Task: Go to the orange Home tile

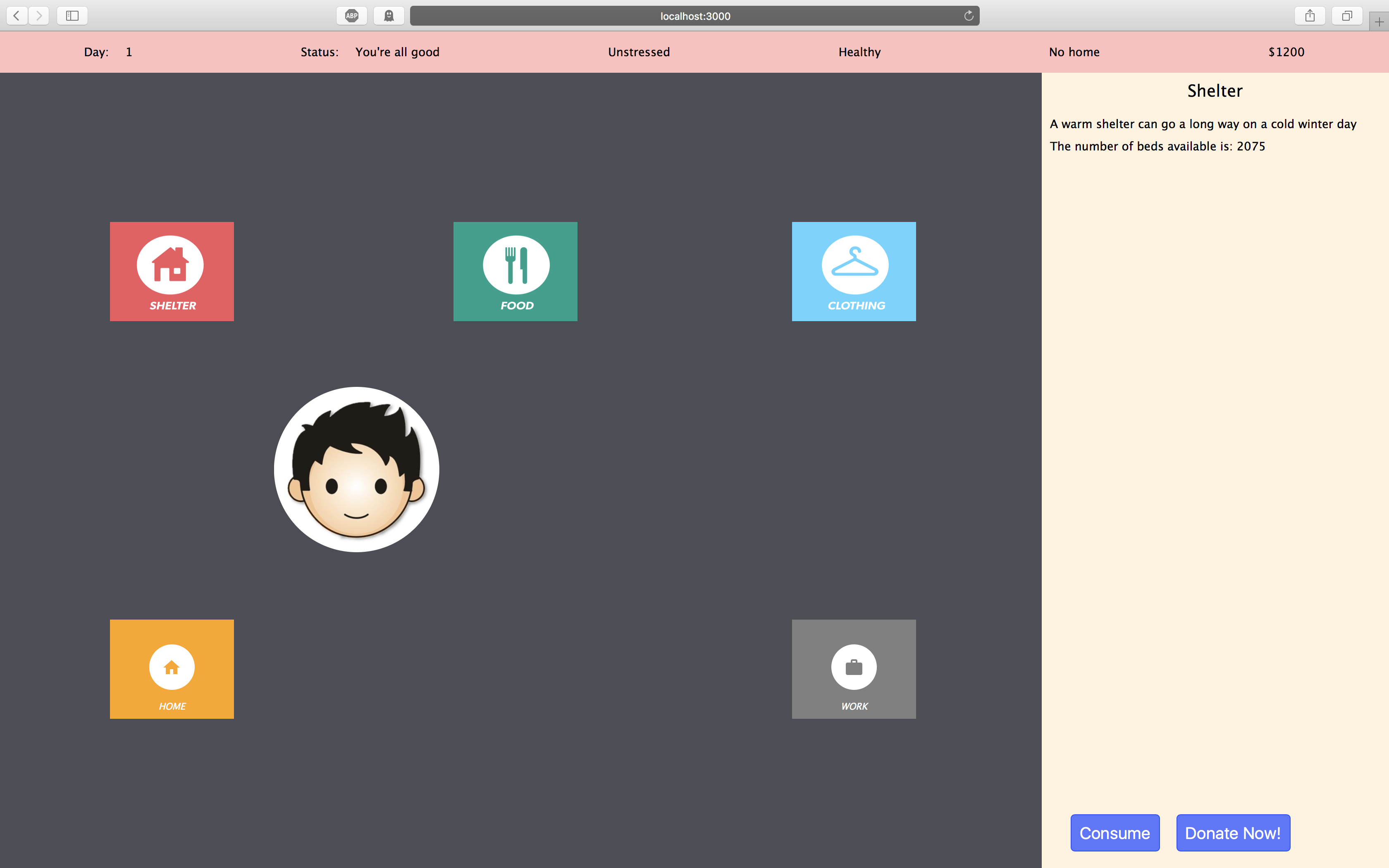Action: pos(172,669)
